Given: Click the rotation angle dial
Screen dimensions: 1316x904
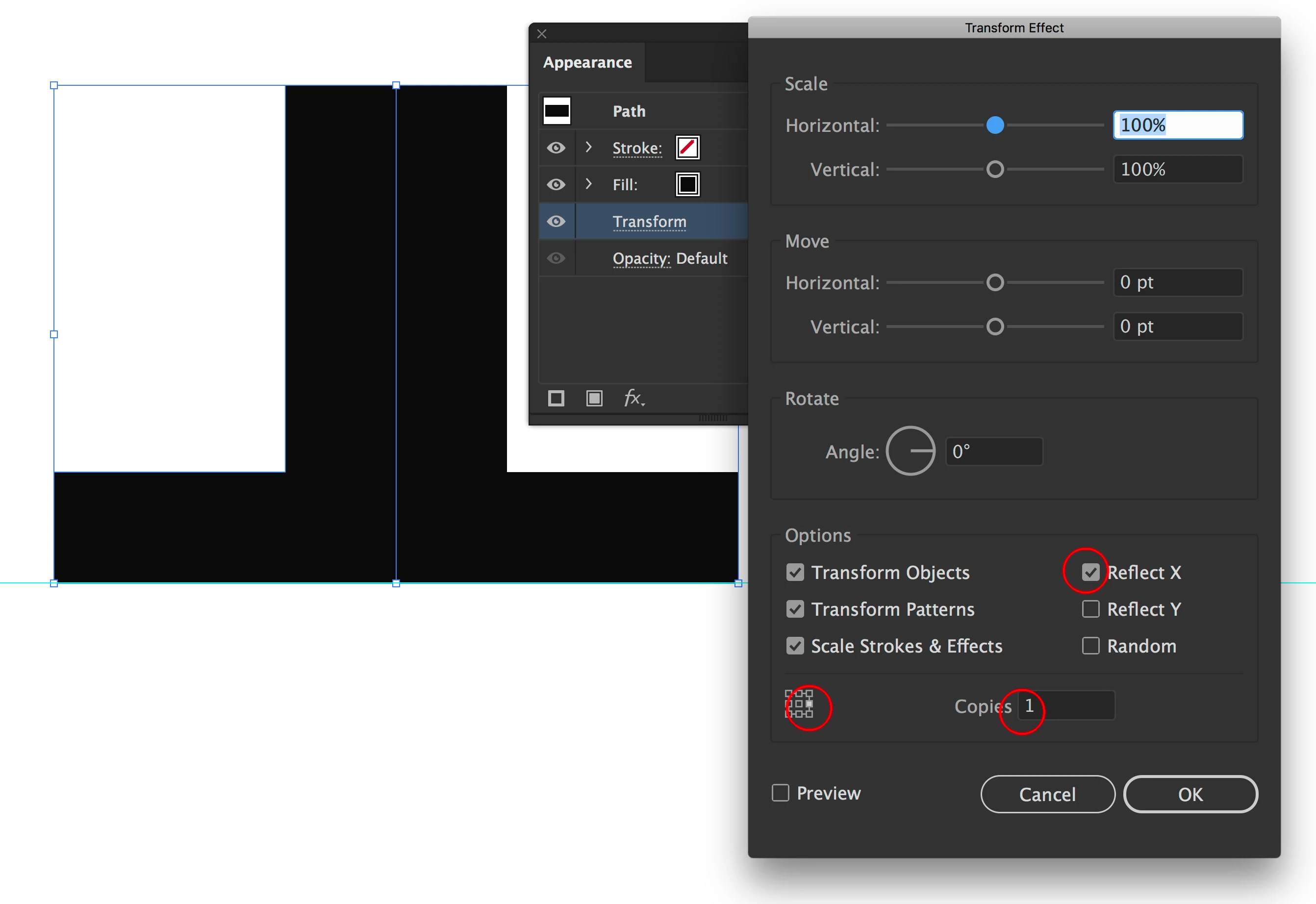Looking at the screenshot, I should click(911, 451).
